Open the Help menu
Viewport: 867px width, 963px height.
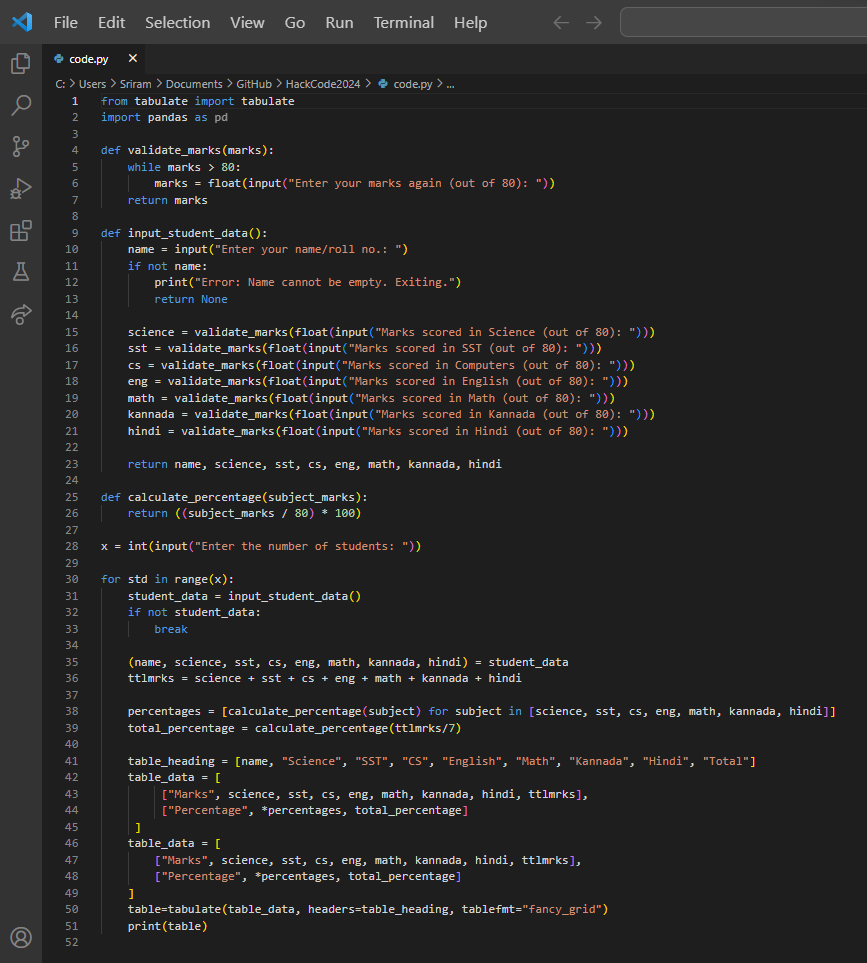tap(470, 23)
